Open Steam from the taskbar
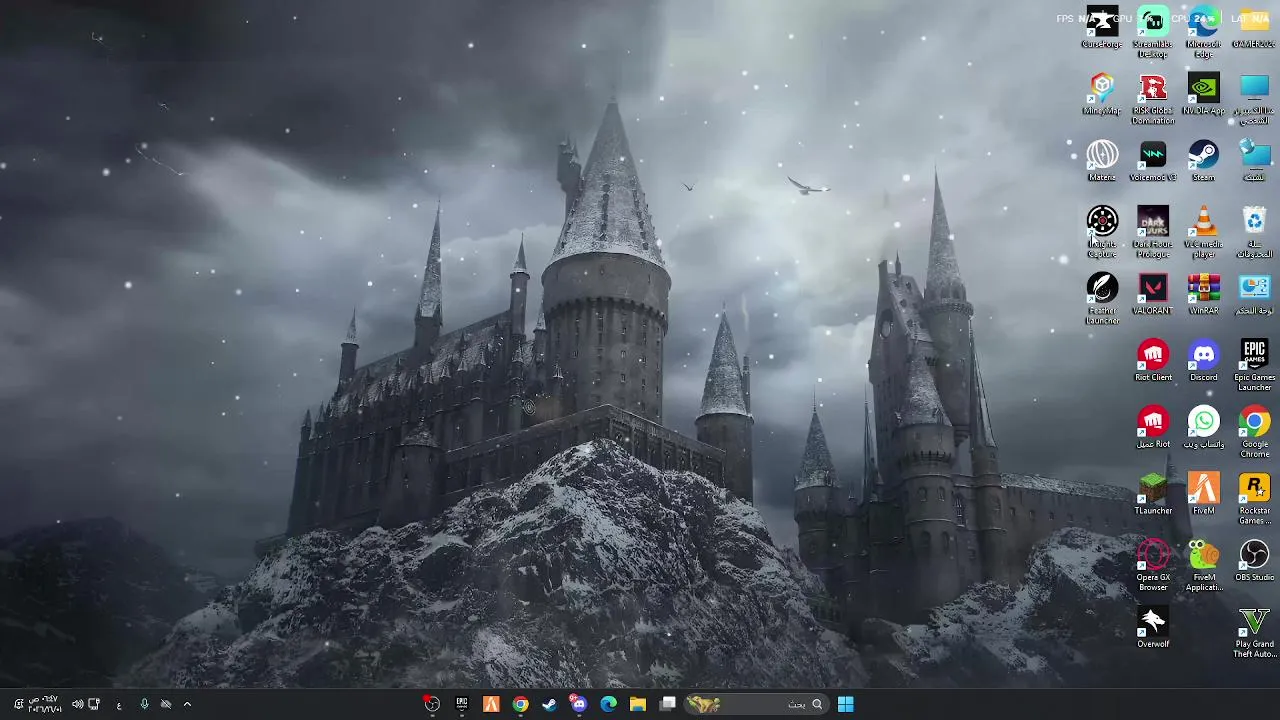The image size is (1280, 720). pos(549,704)
